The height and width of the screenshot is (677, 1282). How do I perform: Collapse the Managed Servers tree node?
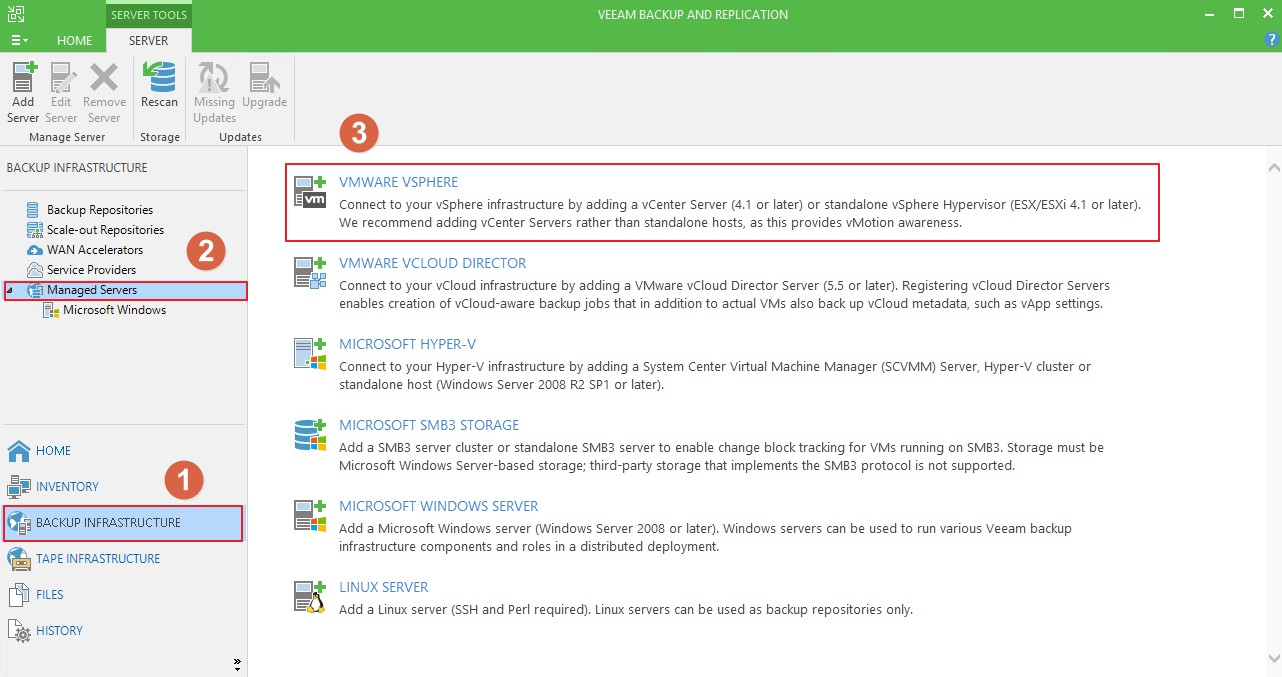(10, 290)
